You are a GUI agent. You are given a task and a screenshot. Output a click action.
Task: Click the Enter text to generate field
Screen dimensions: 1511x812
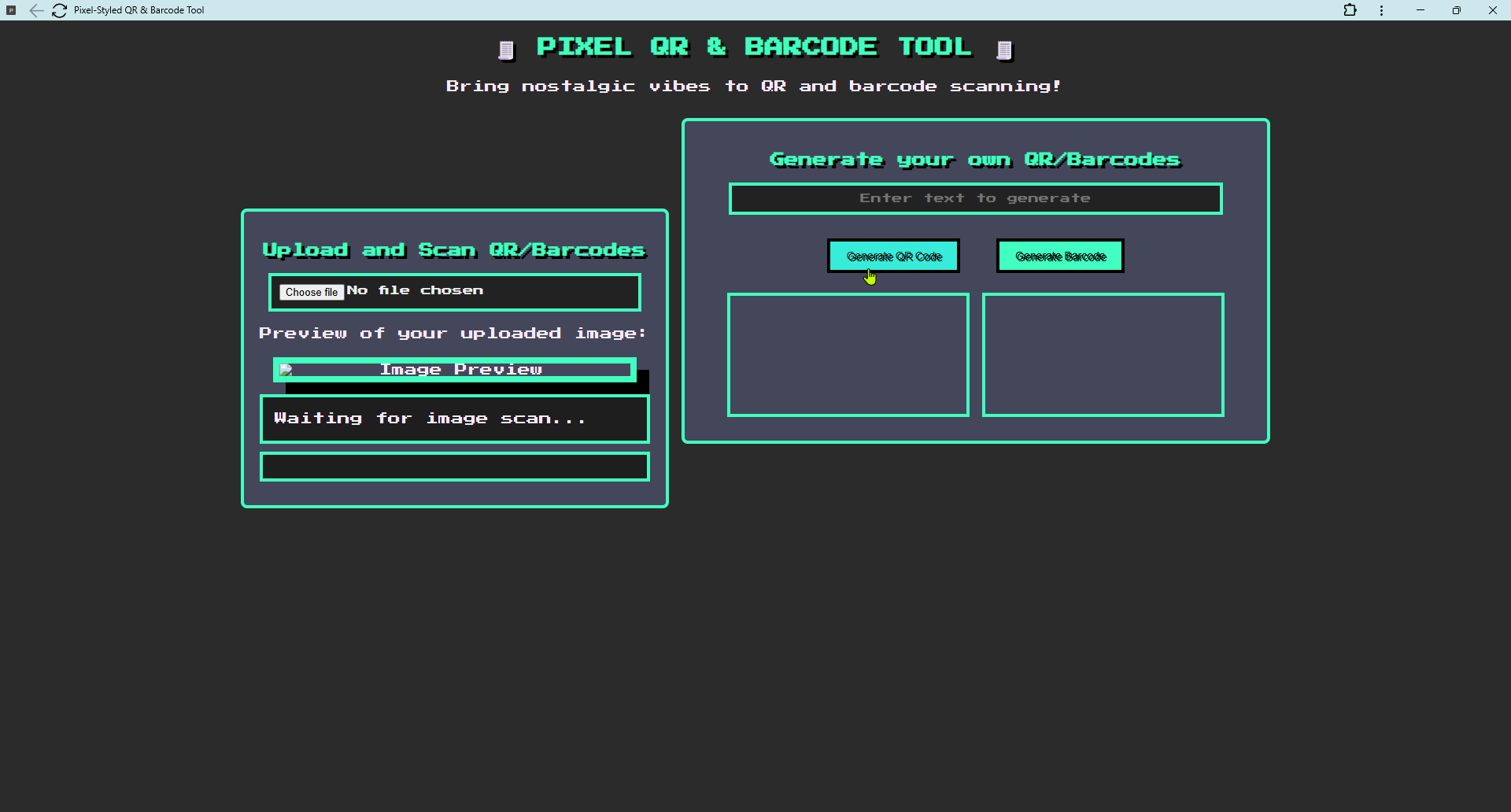[x=975, y=198]
